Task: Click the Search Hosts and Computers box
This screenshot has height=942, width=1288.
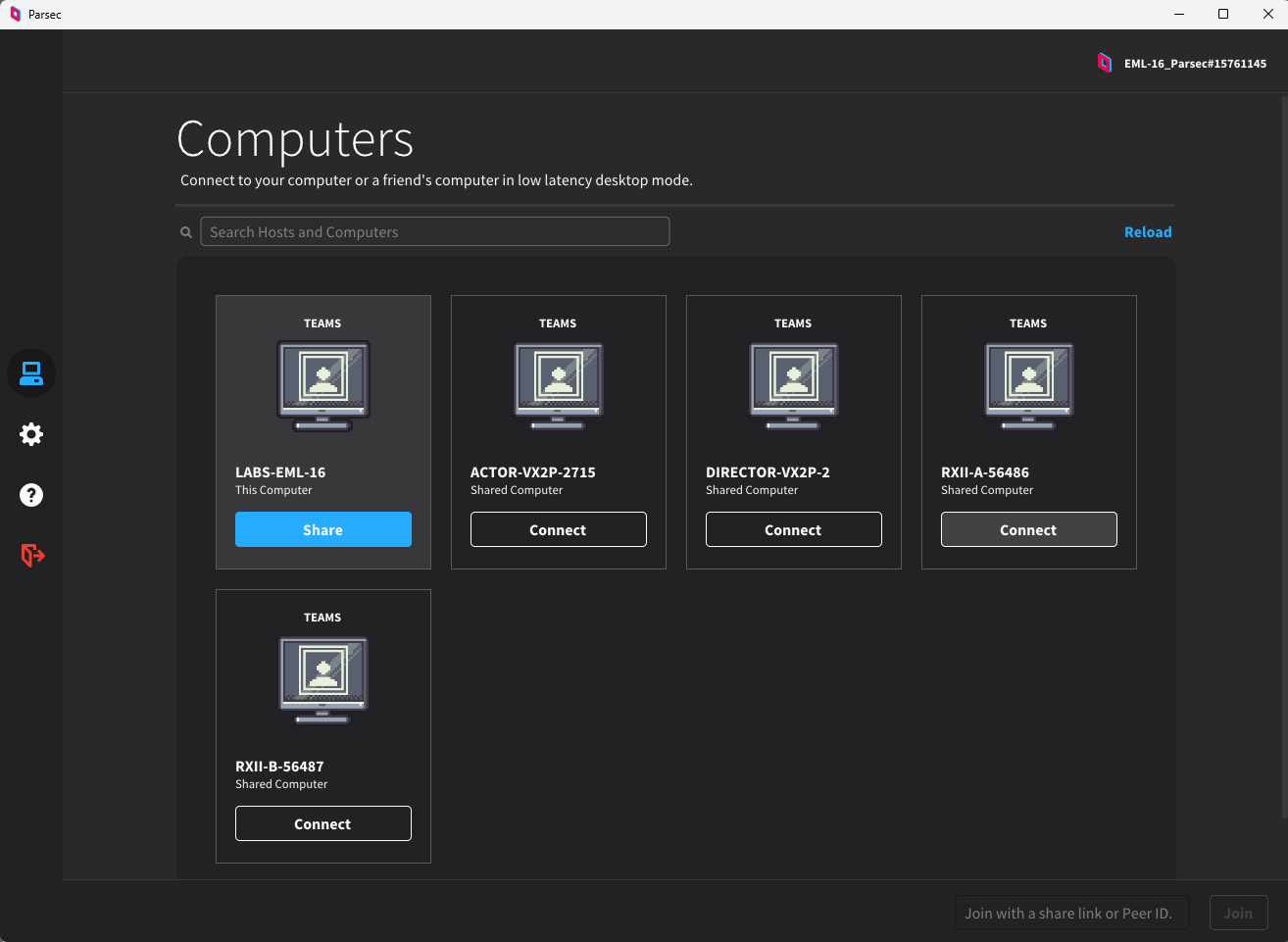Action: point(435,231)
